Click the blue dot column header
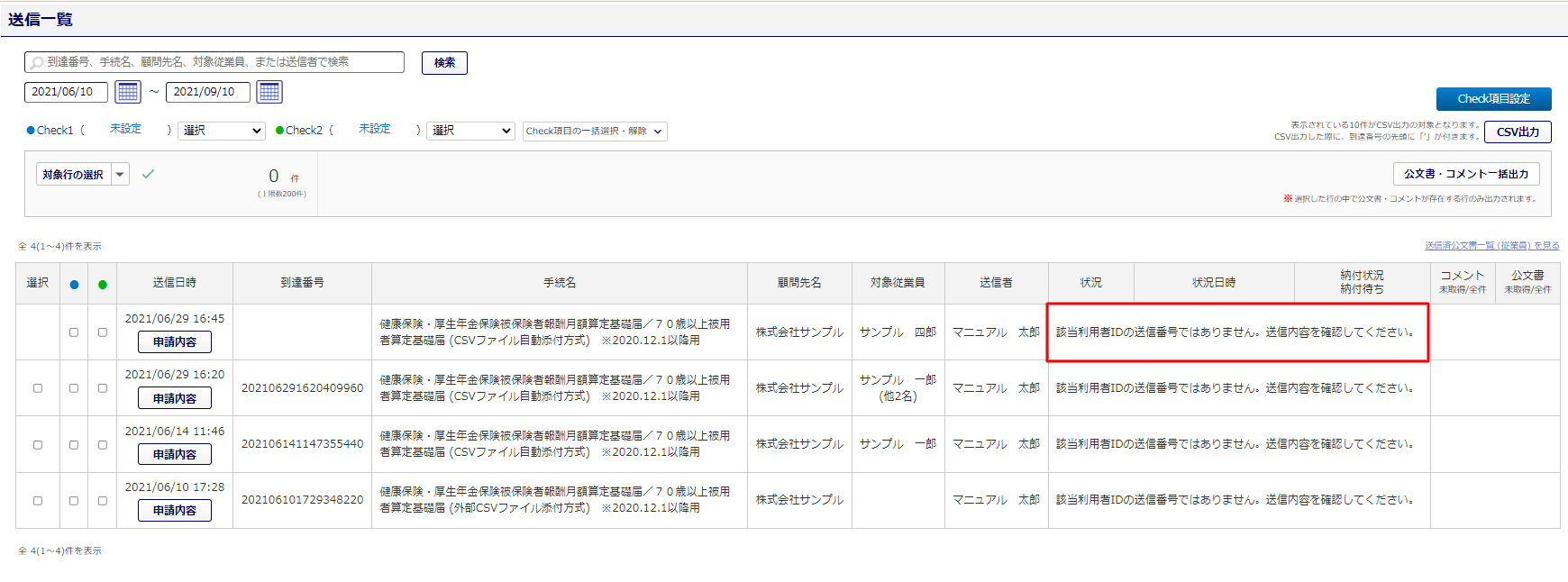The width and height of the screenshot is (1568, 582). tap(74, 284)
